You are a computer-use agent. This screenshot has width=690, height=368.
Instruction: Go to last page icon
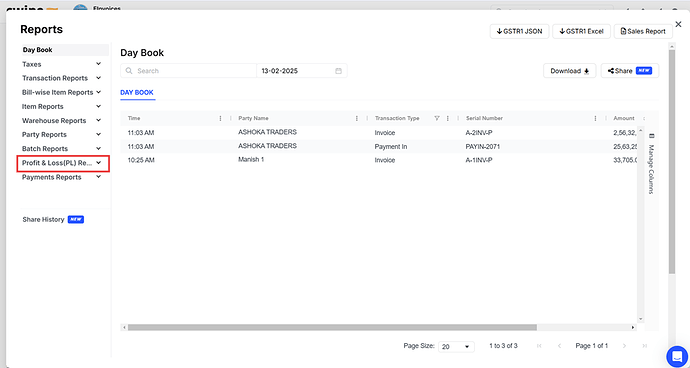[645, 346]
